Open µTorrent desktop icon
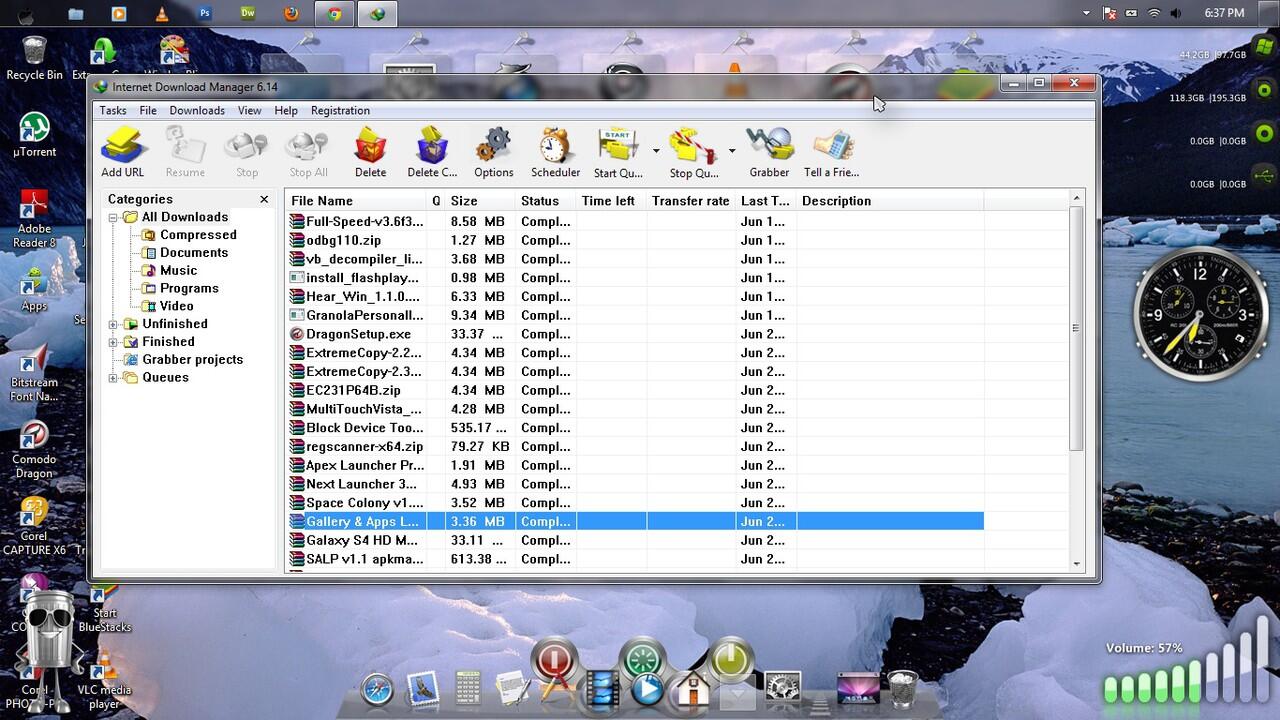The height and width of the screenshot is (720, 1280). point(34,135)
